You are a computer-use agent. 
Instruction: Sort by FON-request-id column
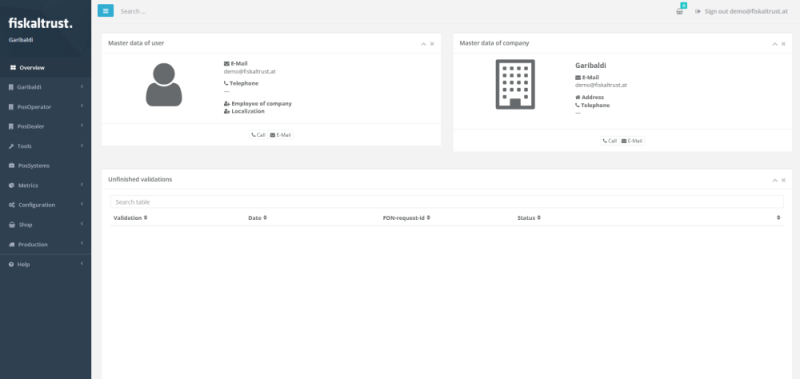406,218
